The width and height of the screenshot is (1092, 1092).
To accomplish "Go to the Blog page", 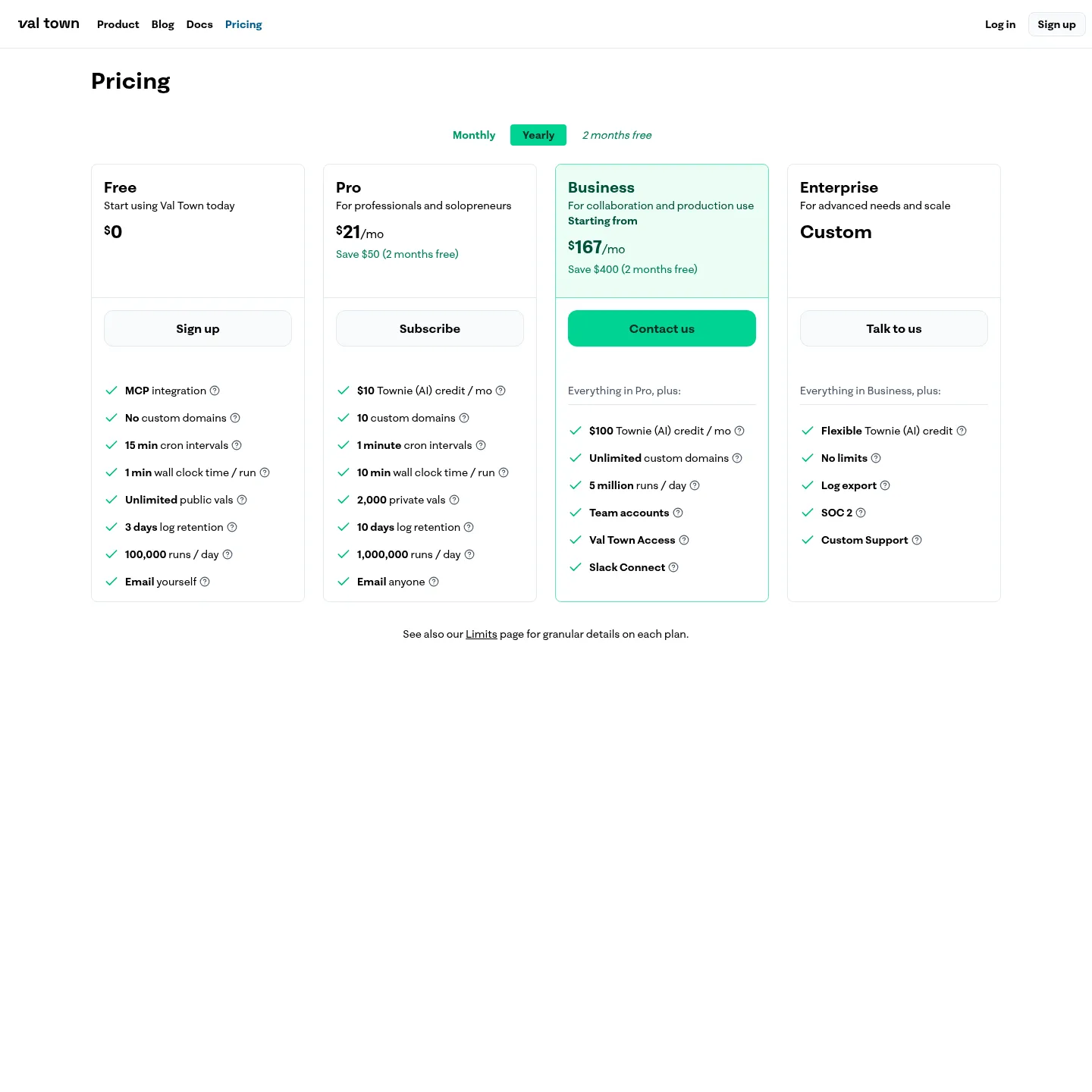I will [163, 24].
